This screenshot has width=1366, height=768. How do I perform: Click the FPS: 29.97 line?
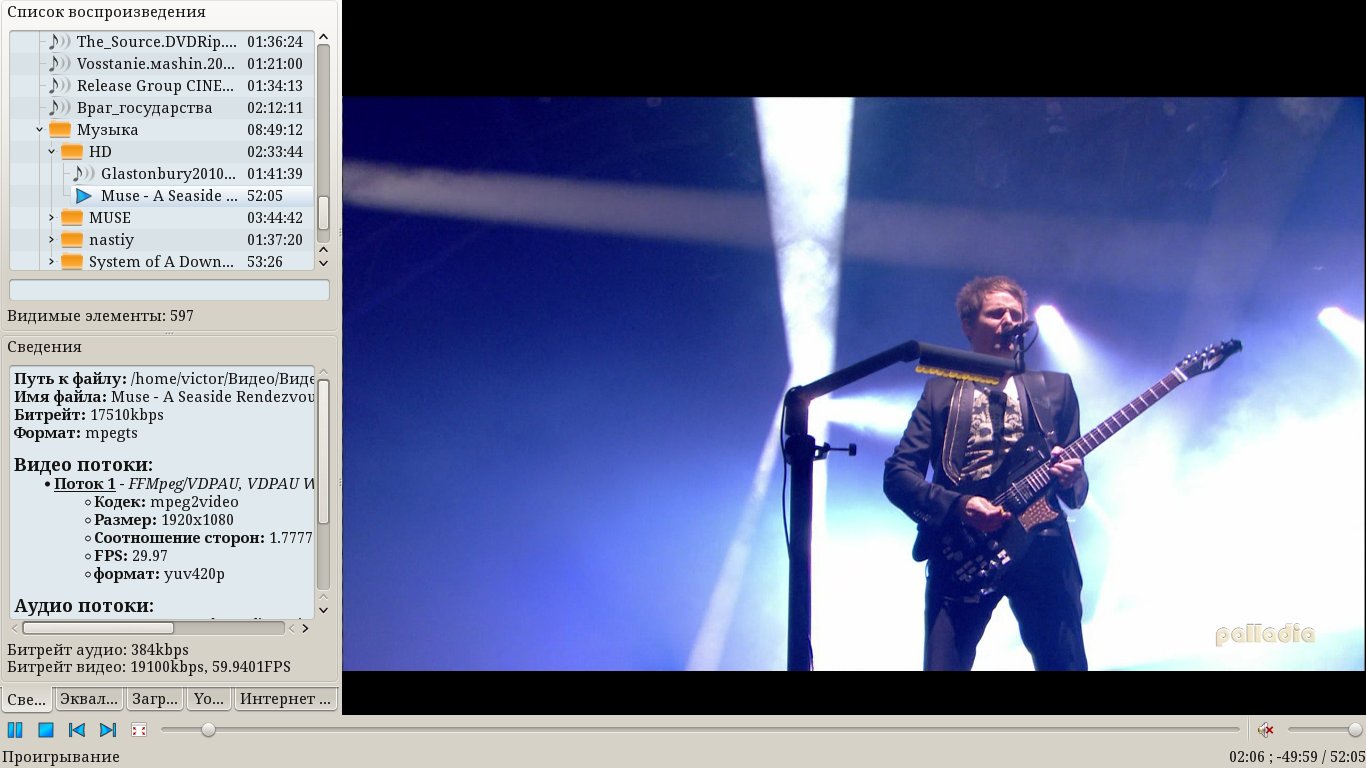tap(131, 556)
